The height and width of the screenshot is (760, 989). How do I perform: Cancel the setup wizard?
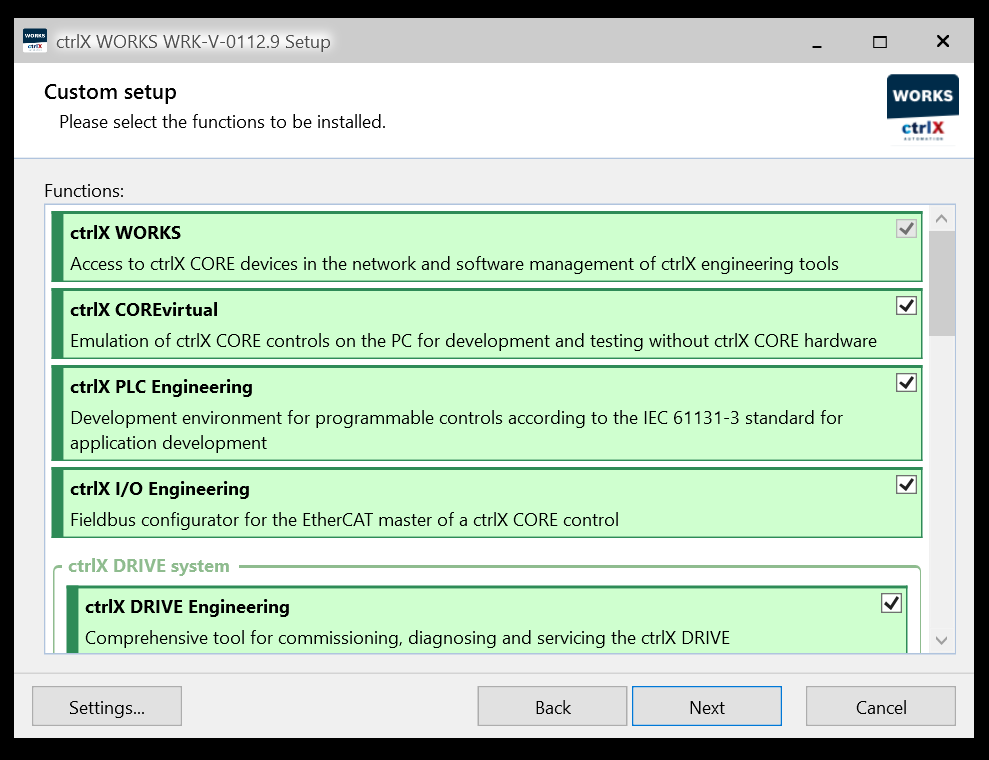pos(881,706)
